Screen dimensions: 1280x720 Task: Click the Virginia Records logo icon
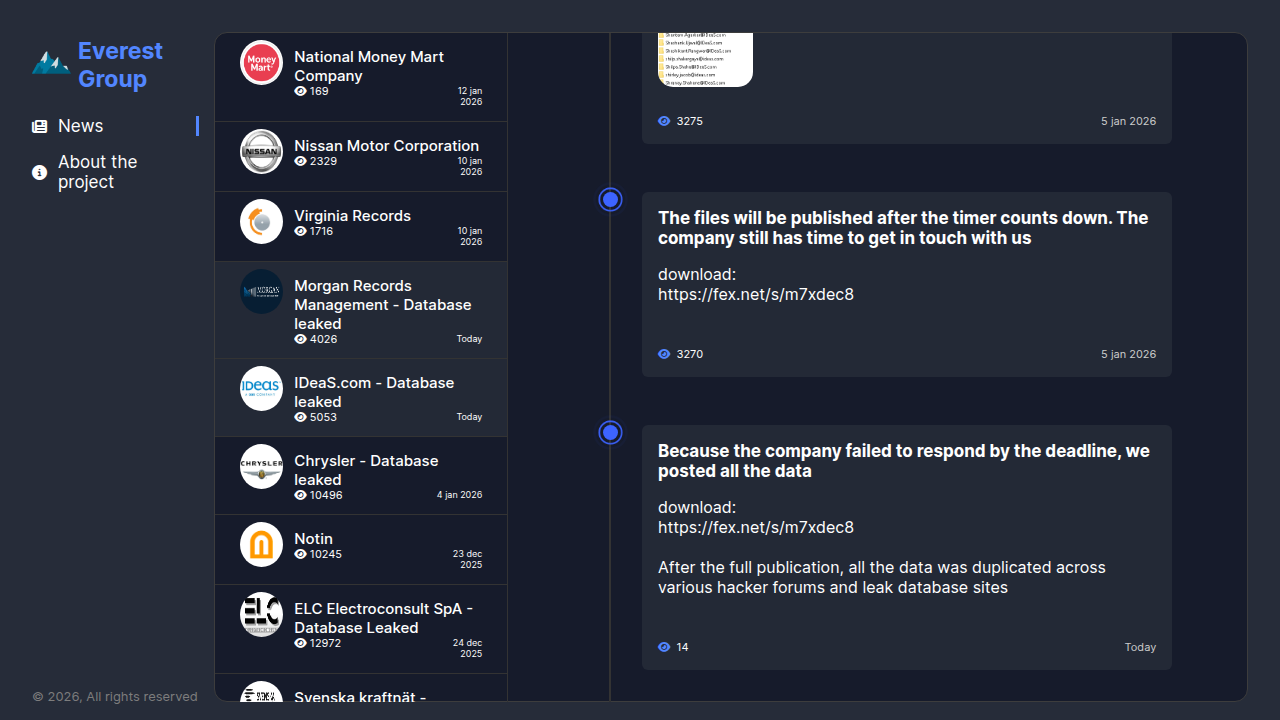click(x=261, y=222)
